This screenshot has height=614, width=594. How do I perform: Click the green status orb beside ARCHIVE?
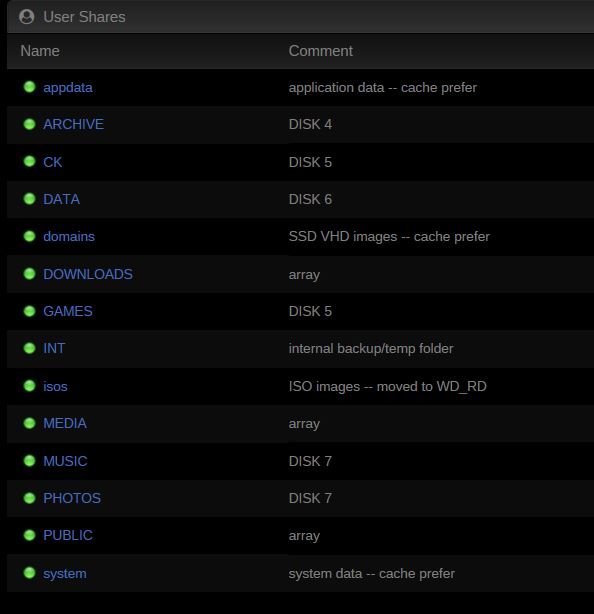(x=29, y=124)
